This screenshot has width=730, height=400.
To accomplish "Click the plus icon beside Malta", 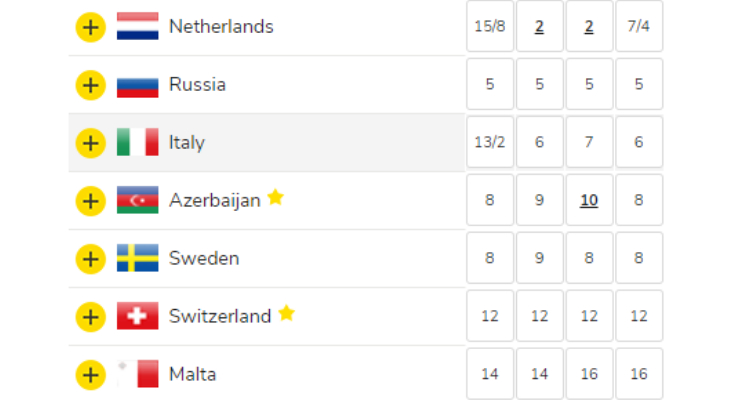I will [91, 375].
